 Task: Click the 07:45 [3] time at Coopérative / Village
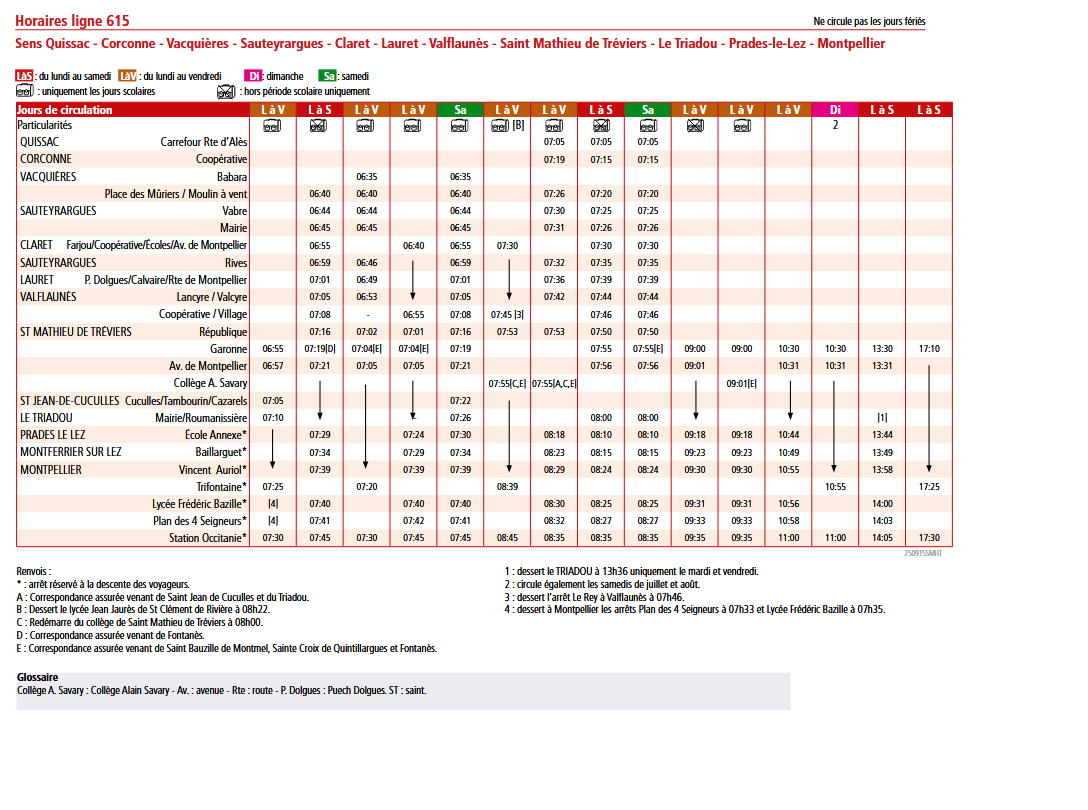pyautogui.click(x=507, y=314)
